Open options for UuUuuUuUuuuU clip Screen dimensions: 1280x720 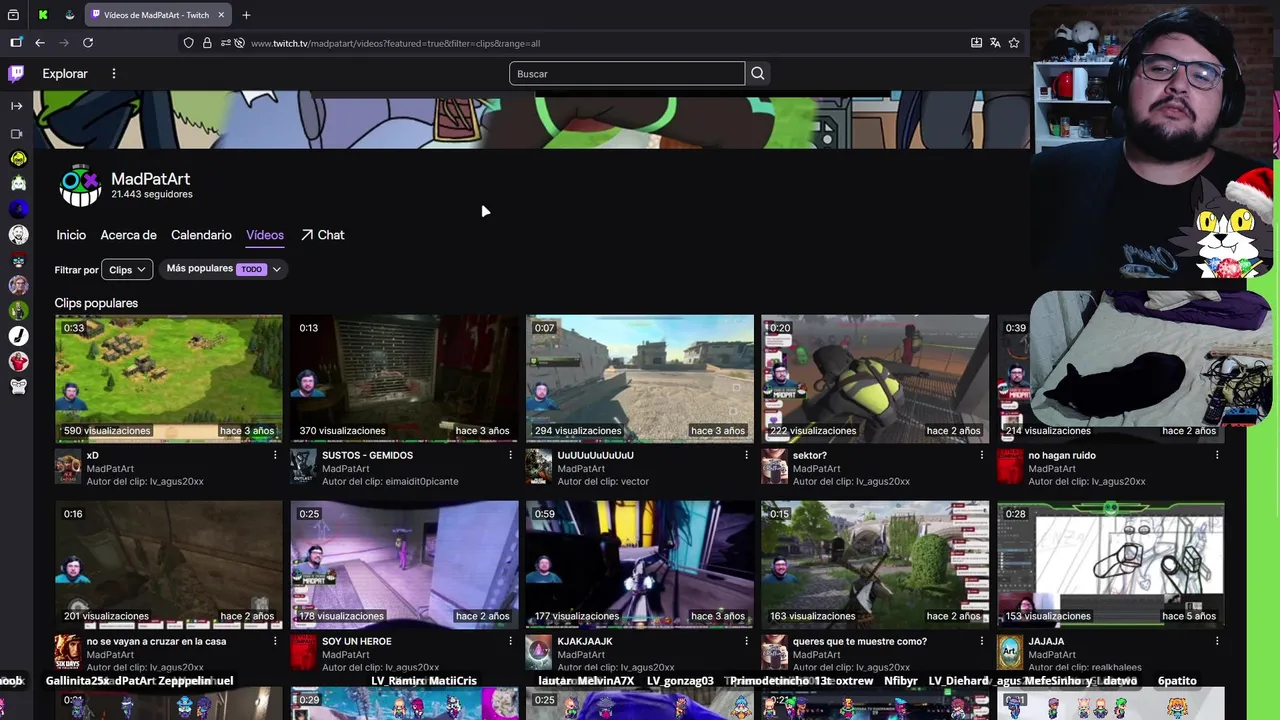point(746,455)
